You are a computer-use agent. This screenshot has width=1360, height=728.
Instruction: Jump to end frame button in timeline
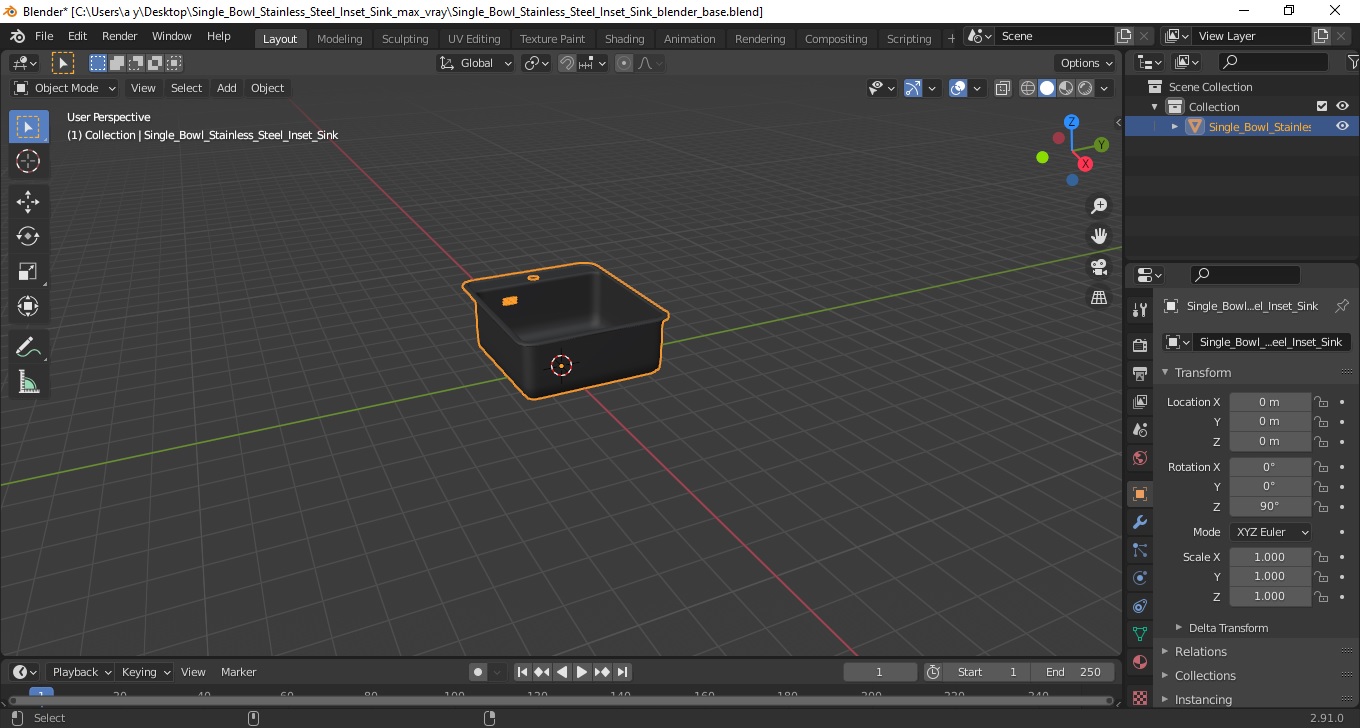[622, 672]
